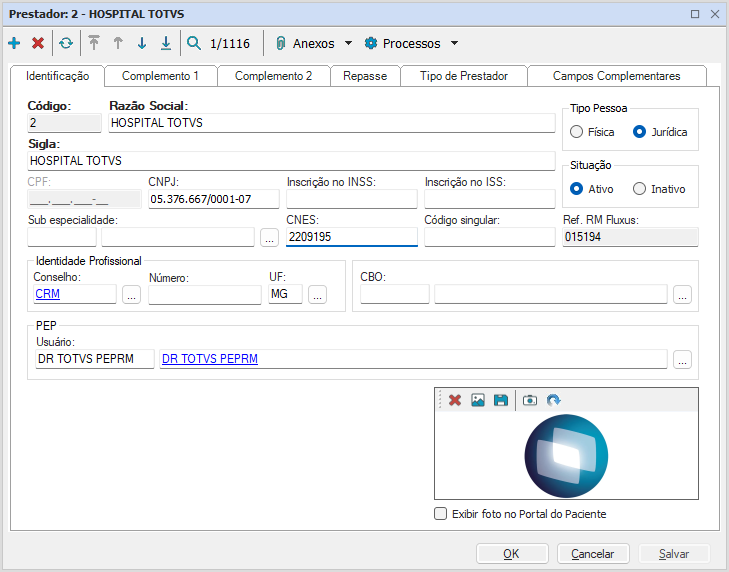Open the Complemento 1 tab
Viewport: 729px width, 572px height.
[x=160, y=76]
